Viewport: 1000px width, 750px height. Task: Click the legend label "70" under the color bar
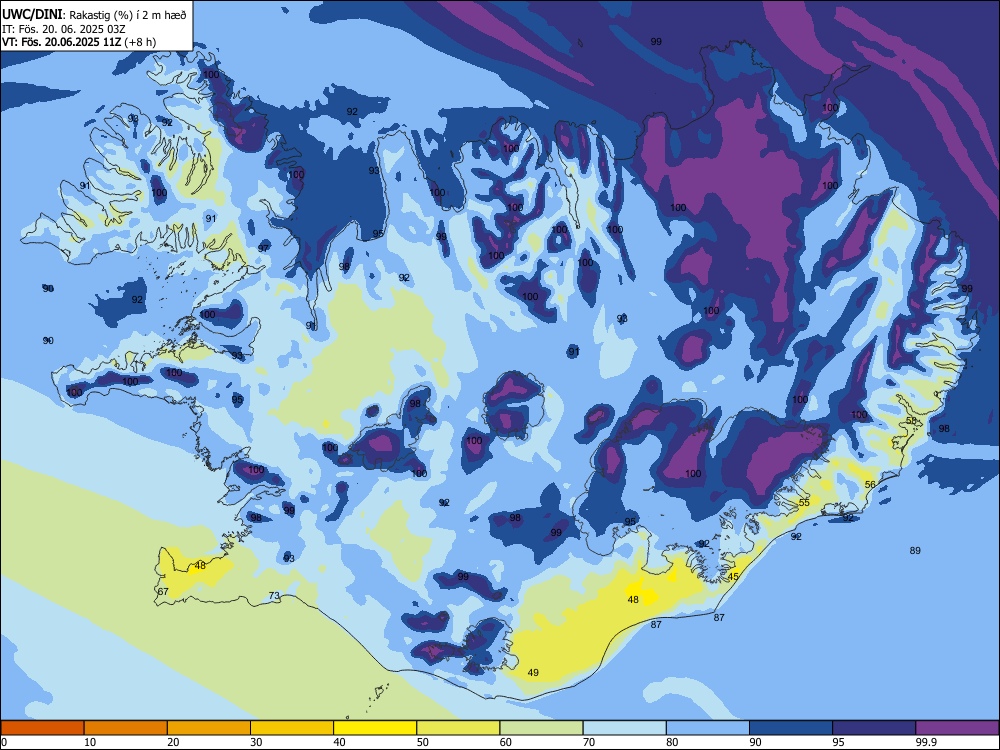tap(589, 742)
